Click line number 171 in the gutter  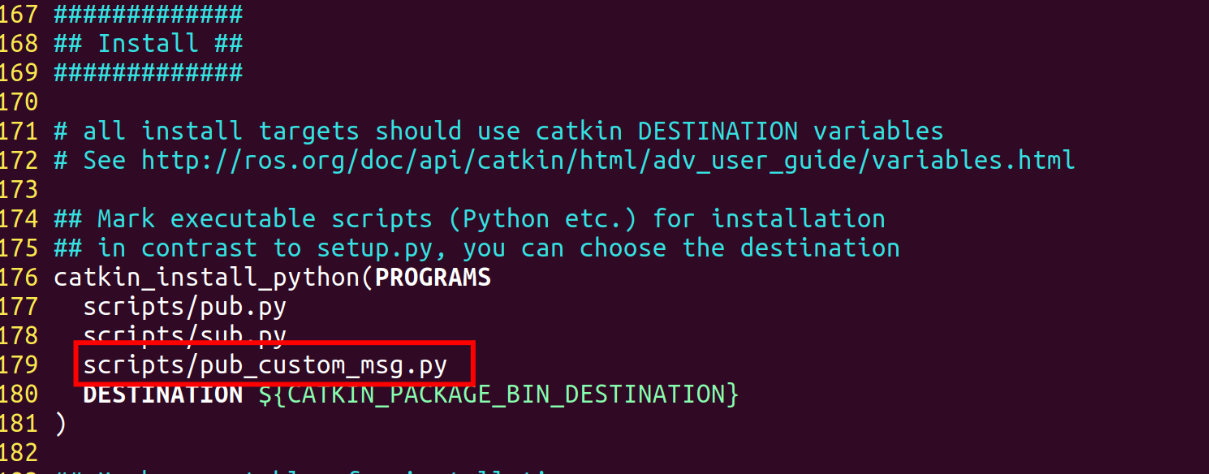tap(21, 131)
